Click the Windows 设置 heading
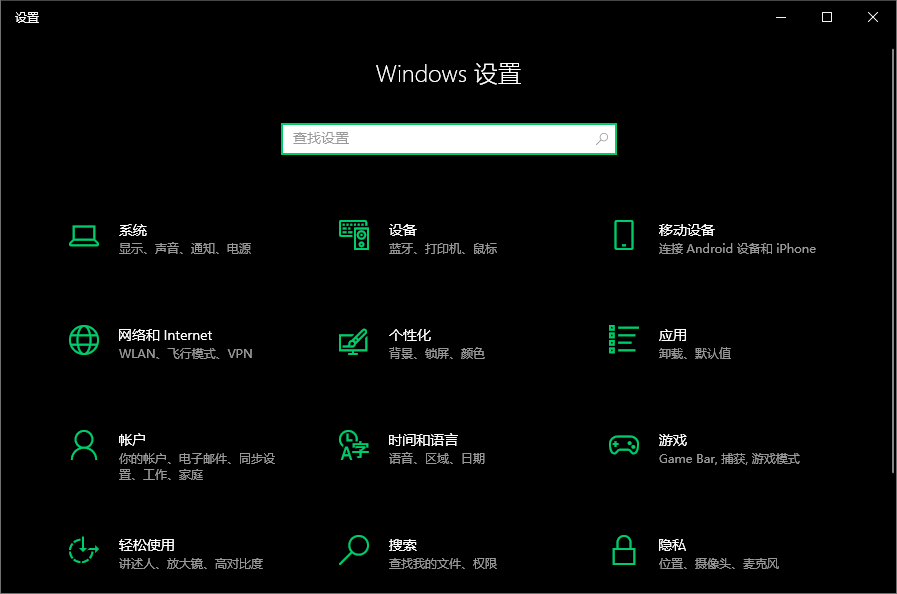 (x=448, y=74)
